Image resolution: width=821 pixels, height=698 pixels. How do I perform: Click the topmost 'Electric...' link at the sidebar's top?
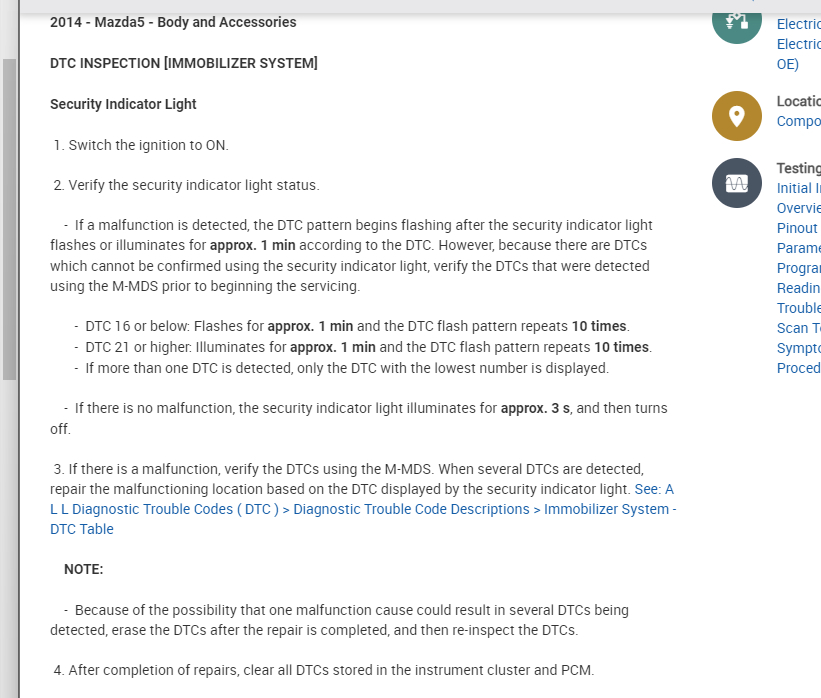798,24
